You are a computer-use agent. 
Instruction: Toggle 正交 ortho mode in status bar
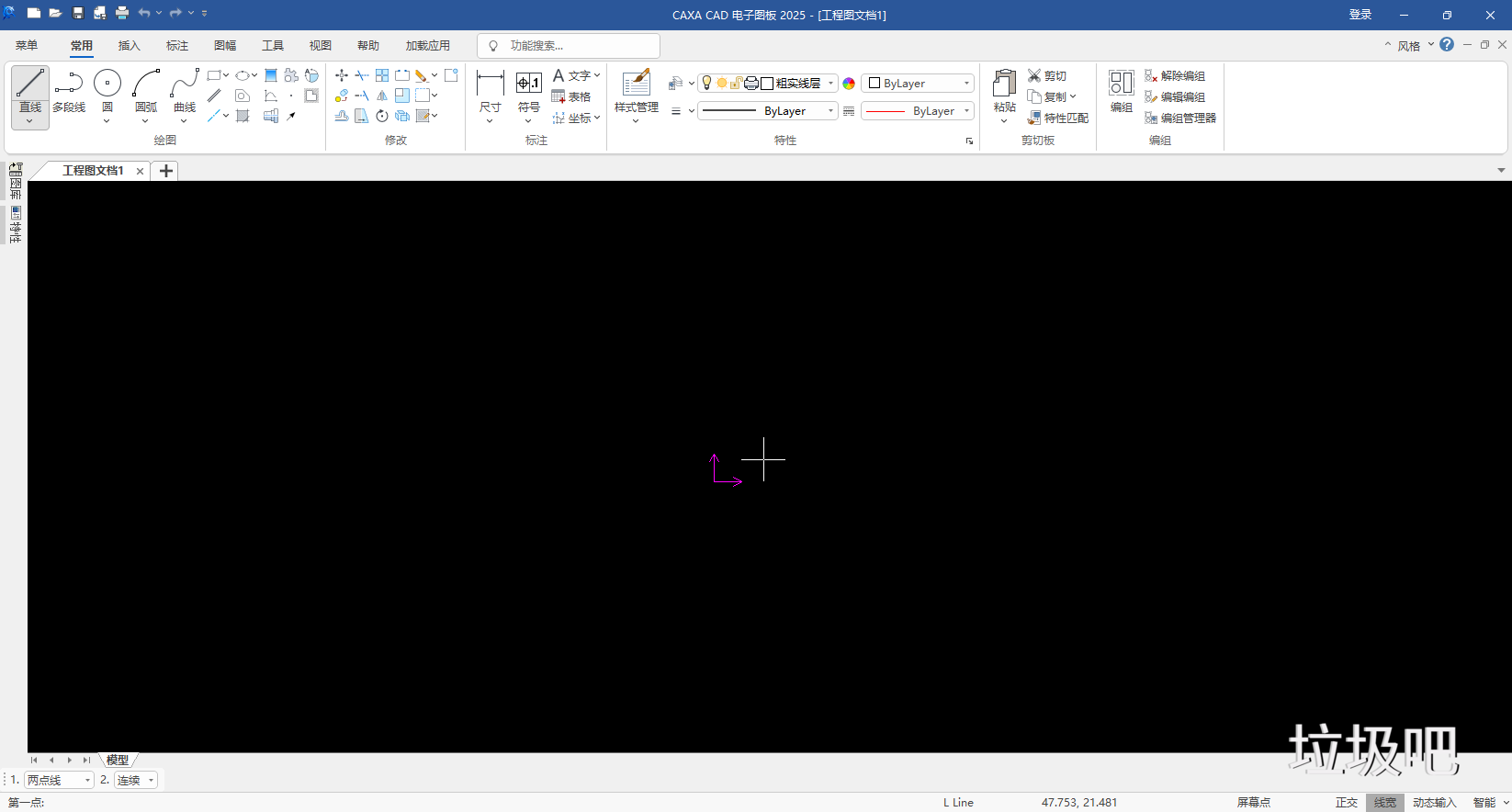pyautogui.click(x=1346, y=802)
